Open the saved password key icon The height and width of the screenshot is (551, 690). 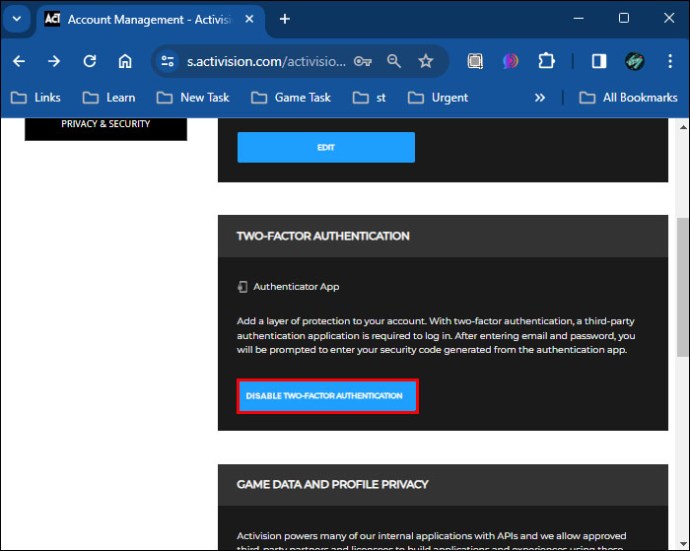coord(363,61)
